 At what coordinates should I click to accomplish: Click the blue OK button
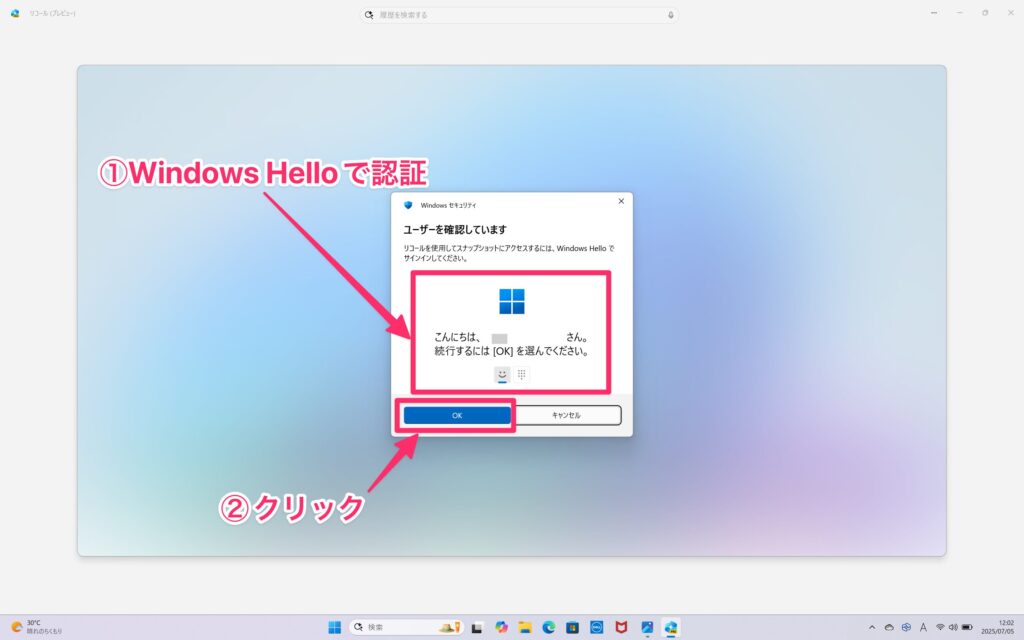457,415
